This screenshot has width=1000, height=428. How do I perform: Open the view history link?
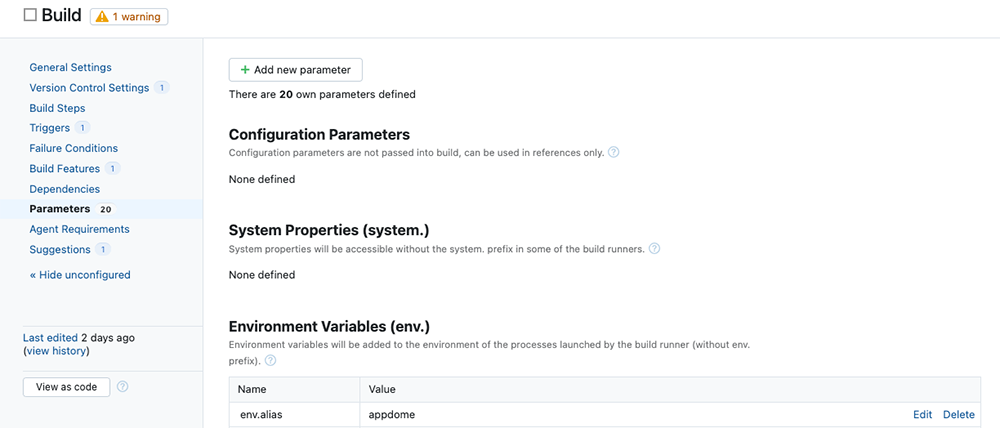pos(56,351)
